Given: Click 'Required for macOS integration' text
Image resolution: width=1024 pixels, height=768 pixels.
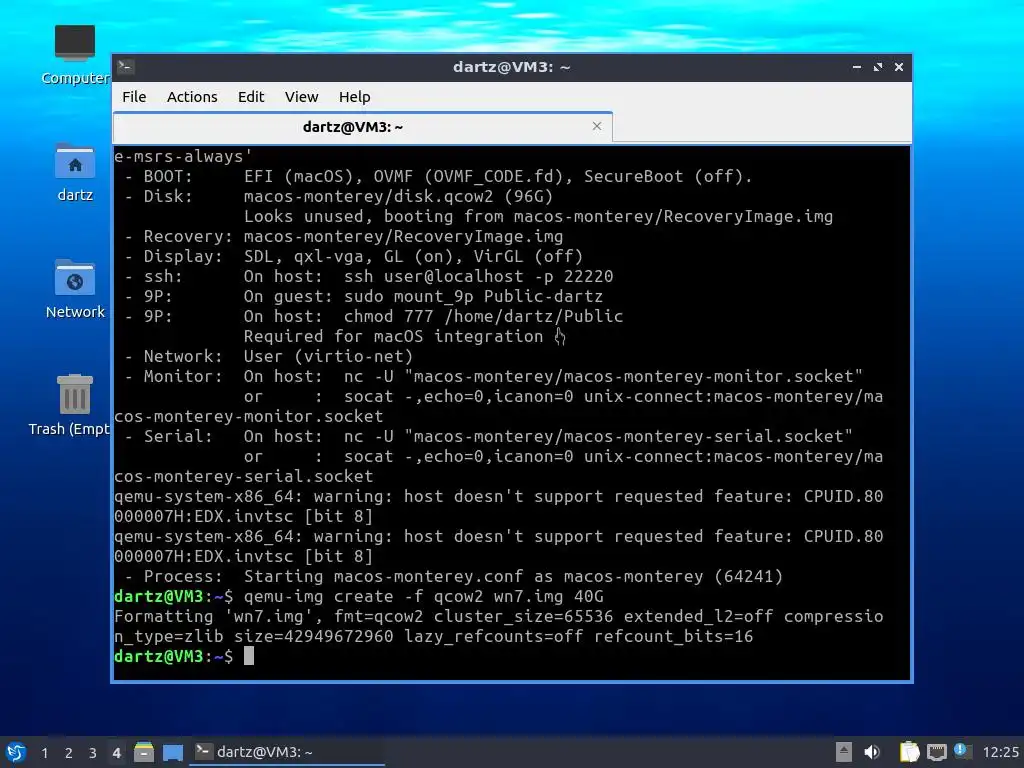Looking at the screenshot, I should click(x=393, y=336).
